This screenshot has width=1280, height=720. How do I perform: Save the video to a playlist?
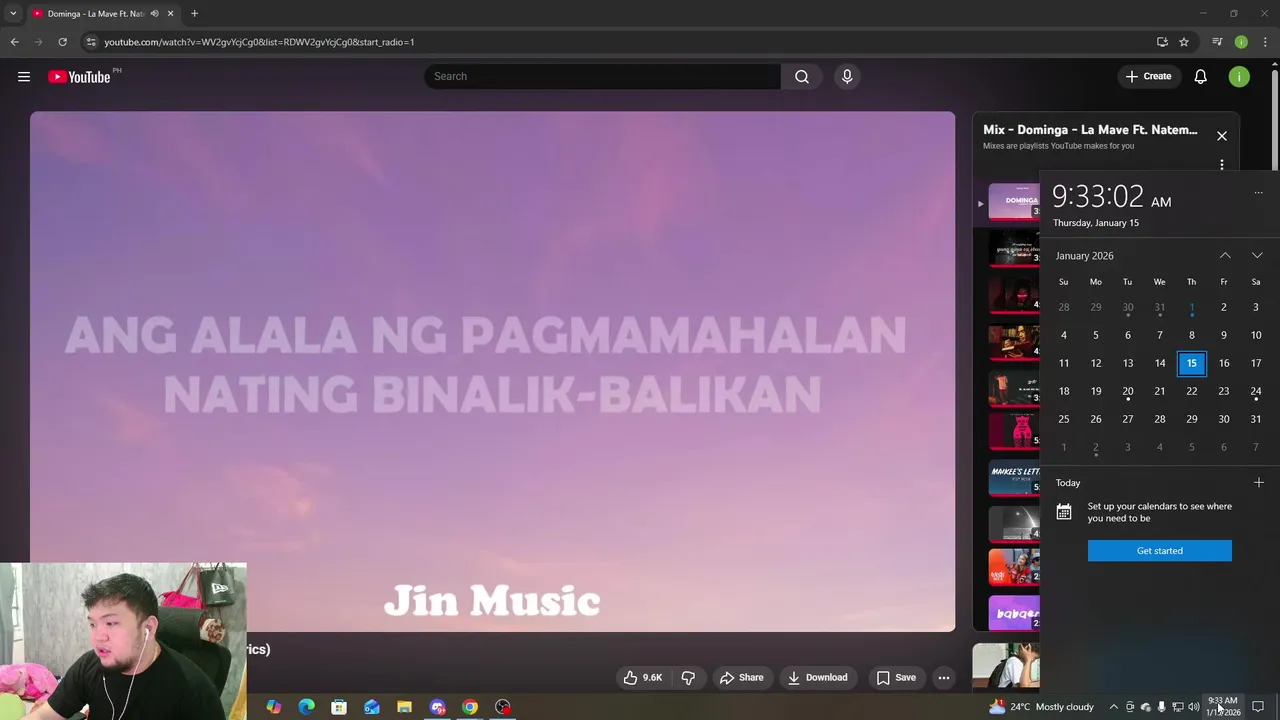pyautogui.click(x=896, y=678)
